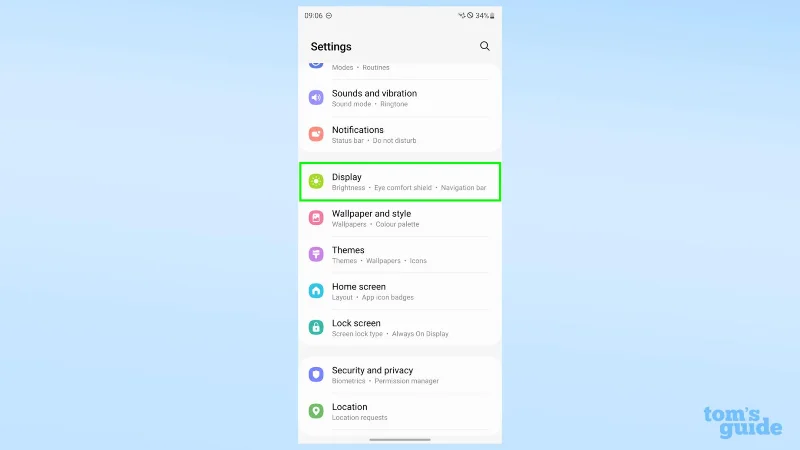Tap the battery icon in status bar
The width and height of the screenshot is (800, 450).
click(x=492, y=16)
